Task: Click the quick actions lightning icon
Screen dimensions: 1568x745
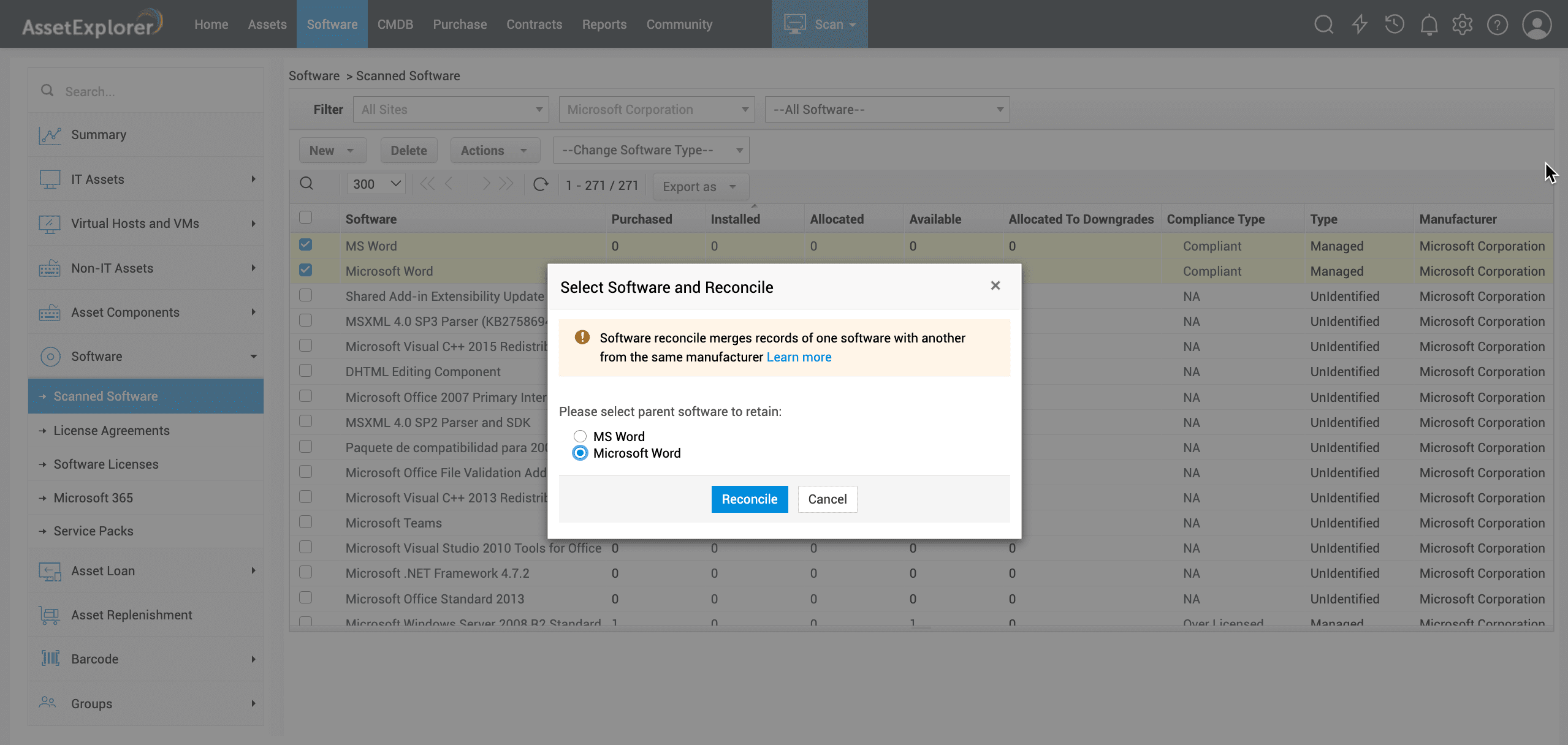Action: click(x=1360, y=25)
